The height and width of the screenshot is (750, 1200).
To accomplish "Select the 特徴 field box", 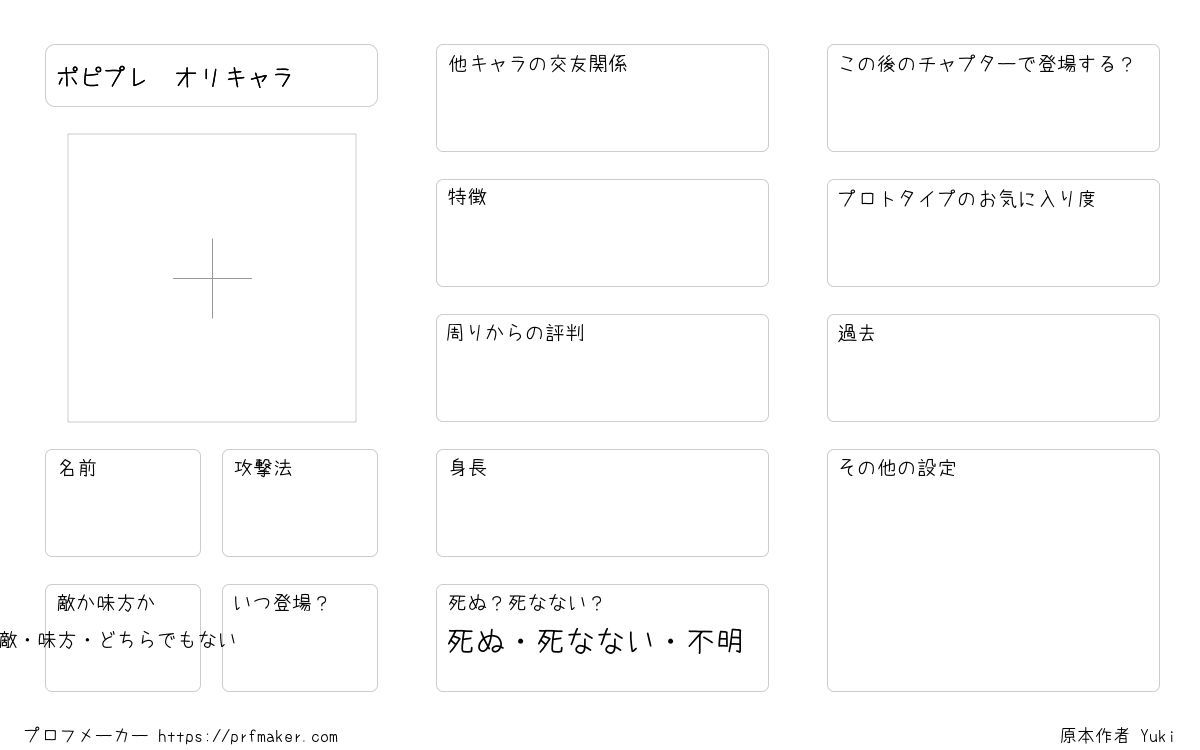I will coord(602,233).
